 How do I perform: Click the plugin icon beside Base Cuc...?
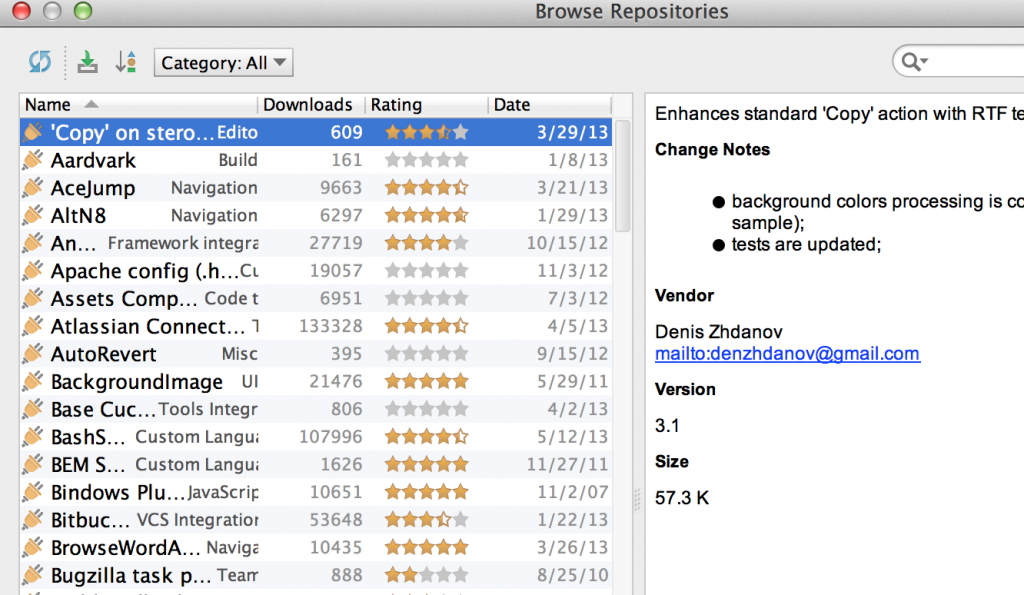[x=33, y=409]
